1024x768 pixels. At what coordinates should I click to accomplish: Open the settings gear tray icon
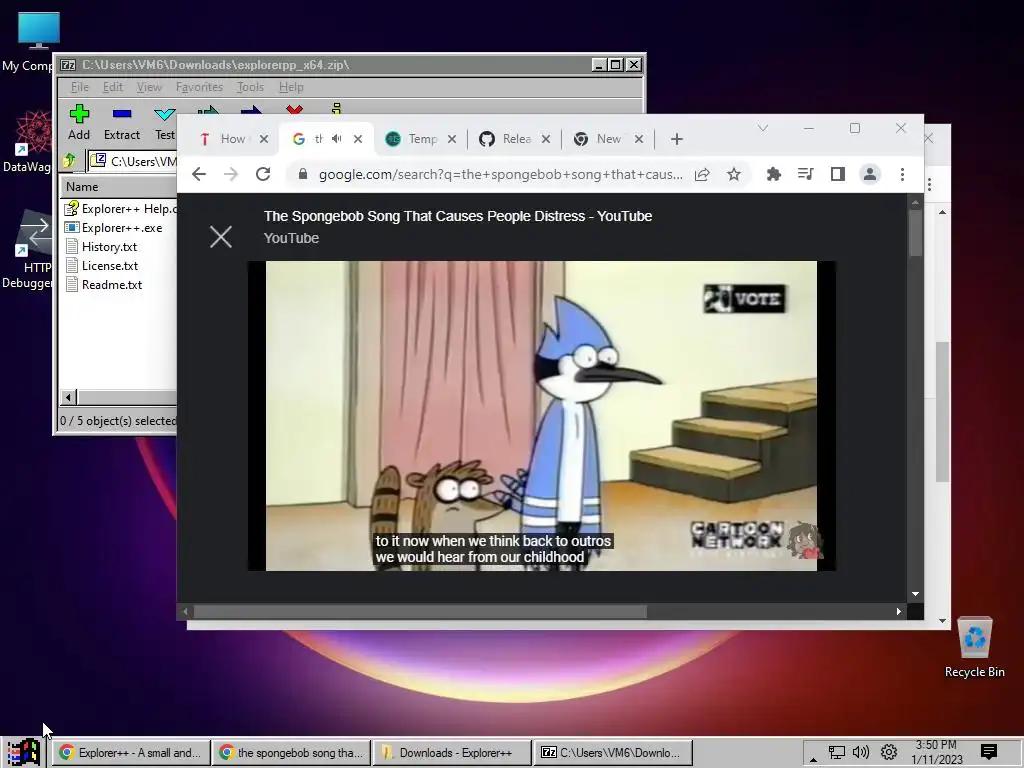[888, 752]
